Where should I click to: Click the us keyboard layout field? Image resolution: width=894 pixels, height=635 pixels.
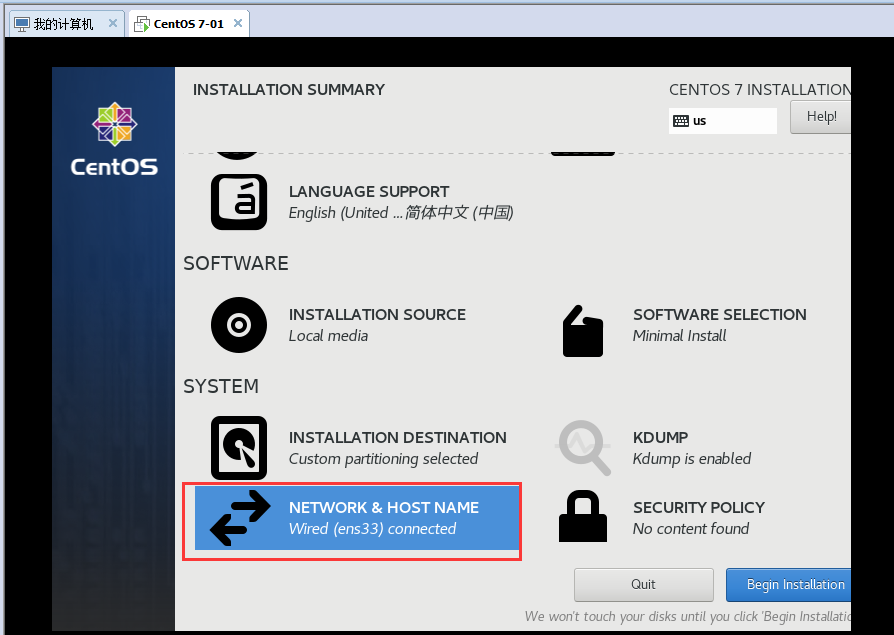coord(722,121)
